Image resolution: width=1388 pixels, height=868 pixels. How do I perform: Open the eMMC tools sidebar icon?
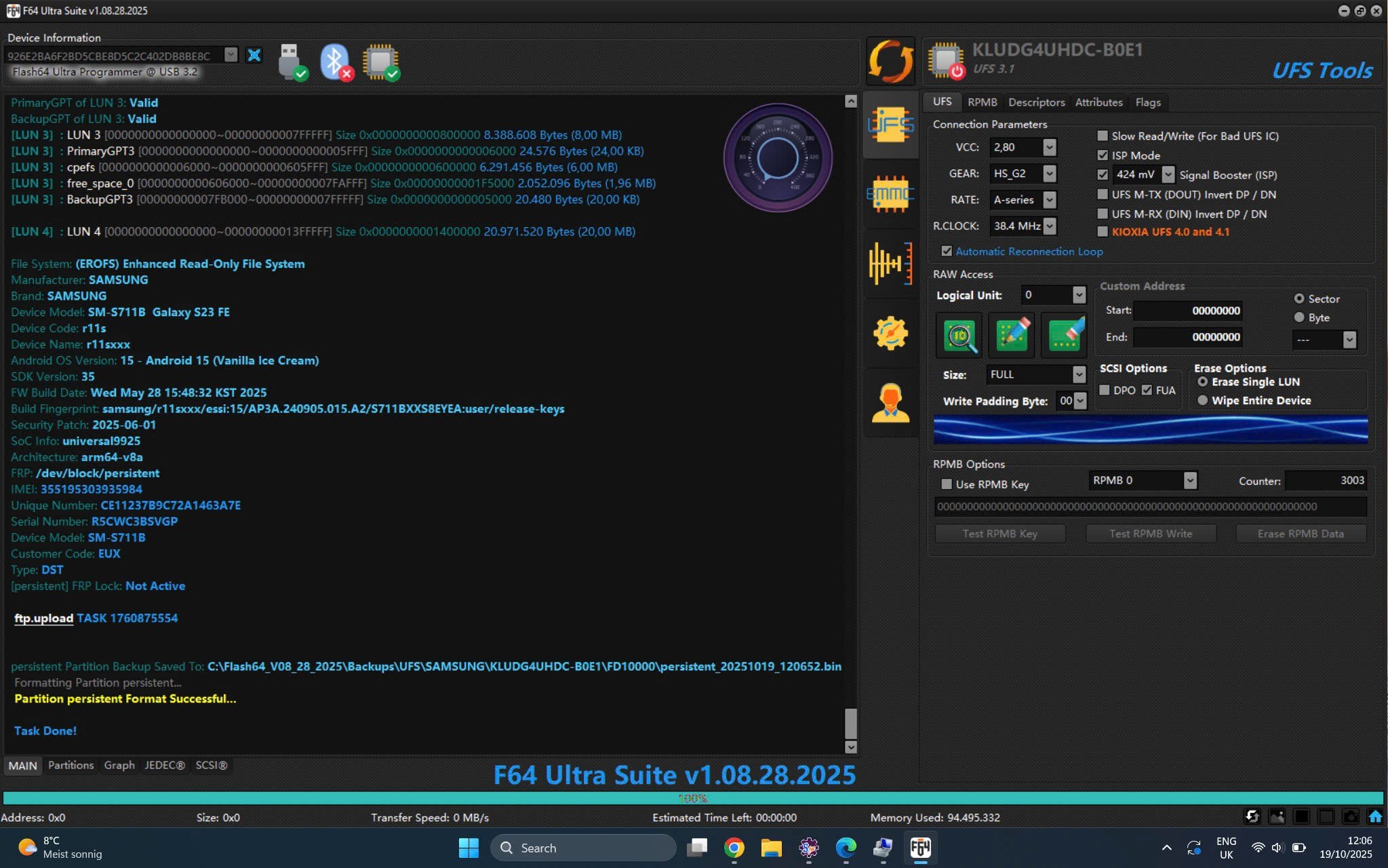click(890, 195)
